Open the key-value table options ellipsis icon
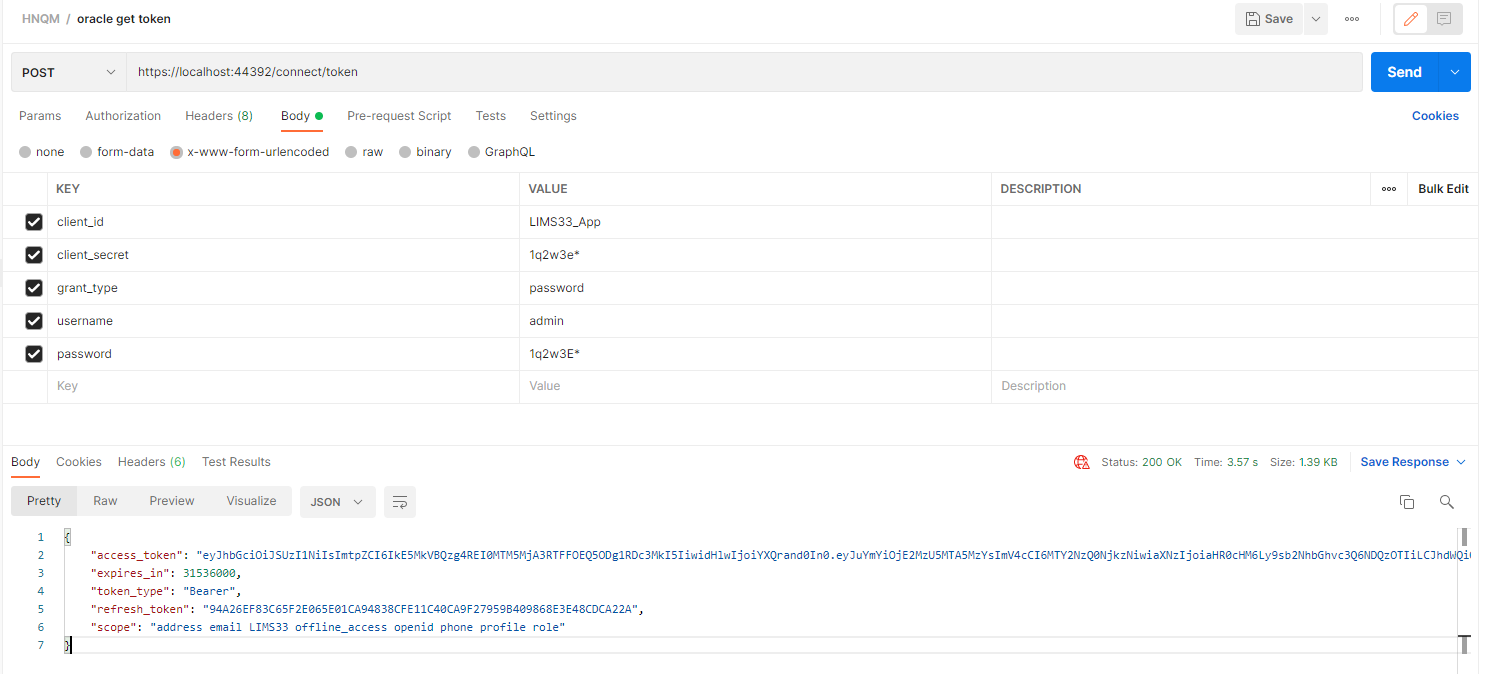The image size is (1488, 674). [x=1389, y=188]
